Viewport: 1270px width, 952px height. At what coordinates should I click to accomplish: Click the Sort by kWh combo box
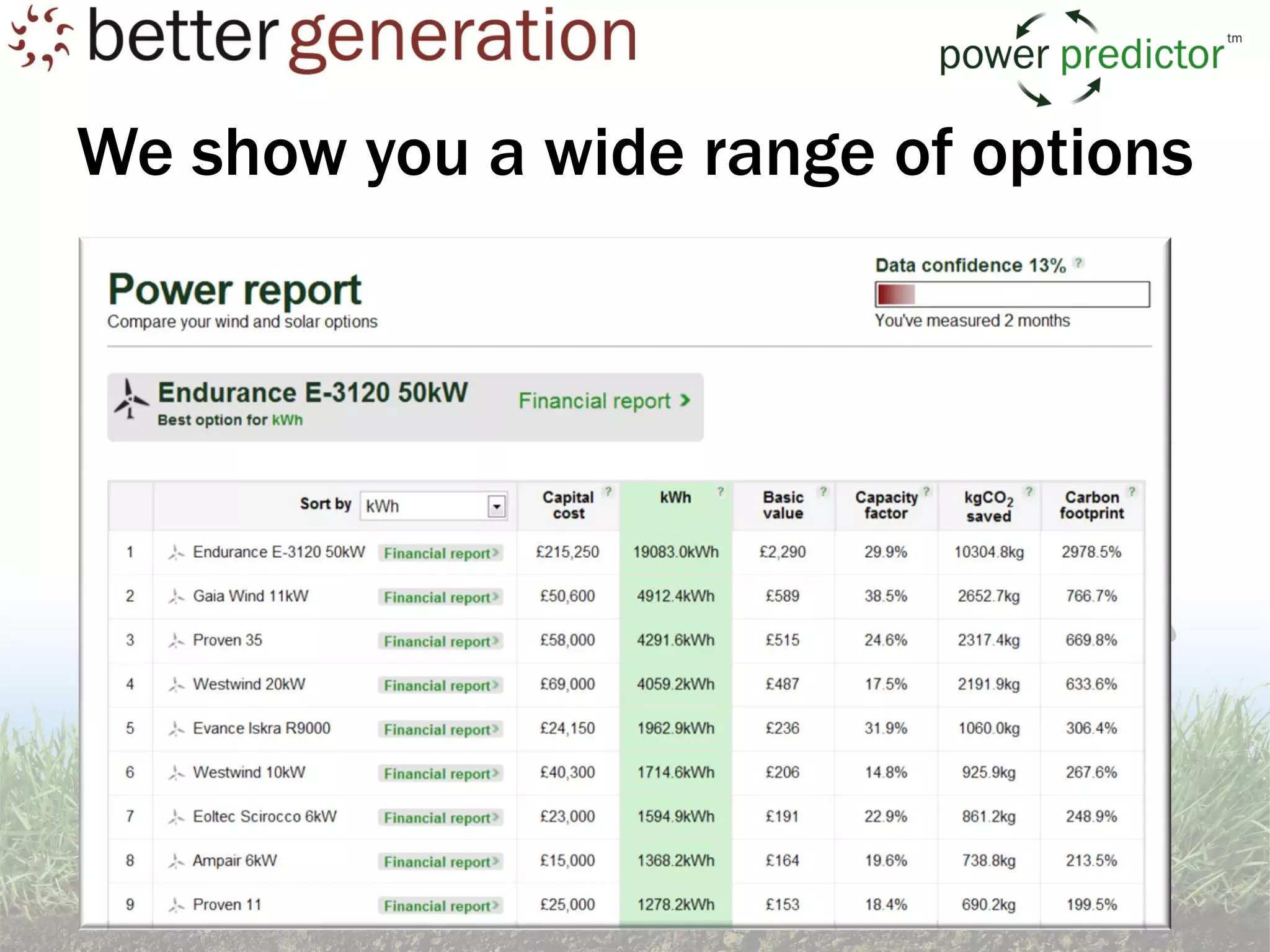pos(425,506)
